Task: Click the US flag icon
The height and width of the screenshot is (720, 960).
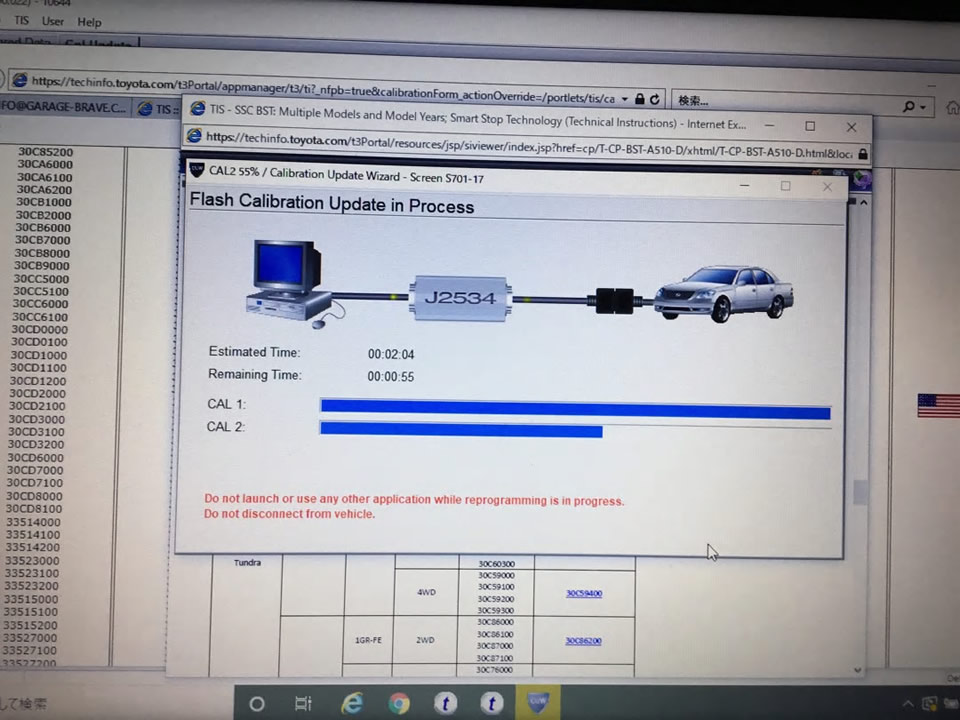Action: (938, 406)
